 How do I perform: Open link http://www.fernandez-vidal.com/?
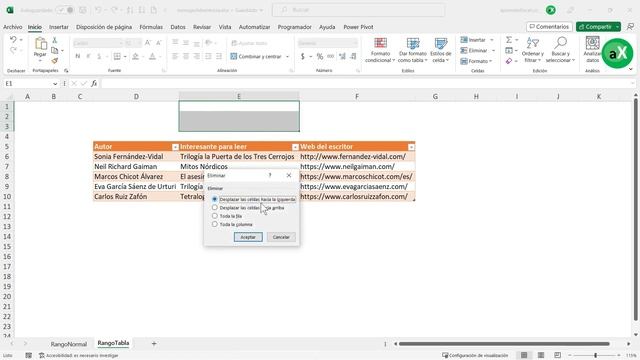(353, 157)
